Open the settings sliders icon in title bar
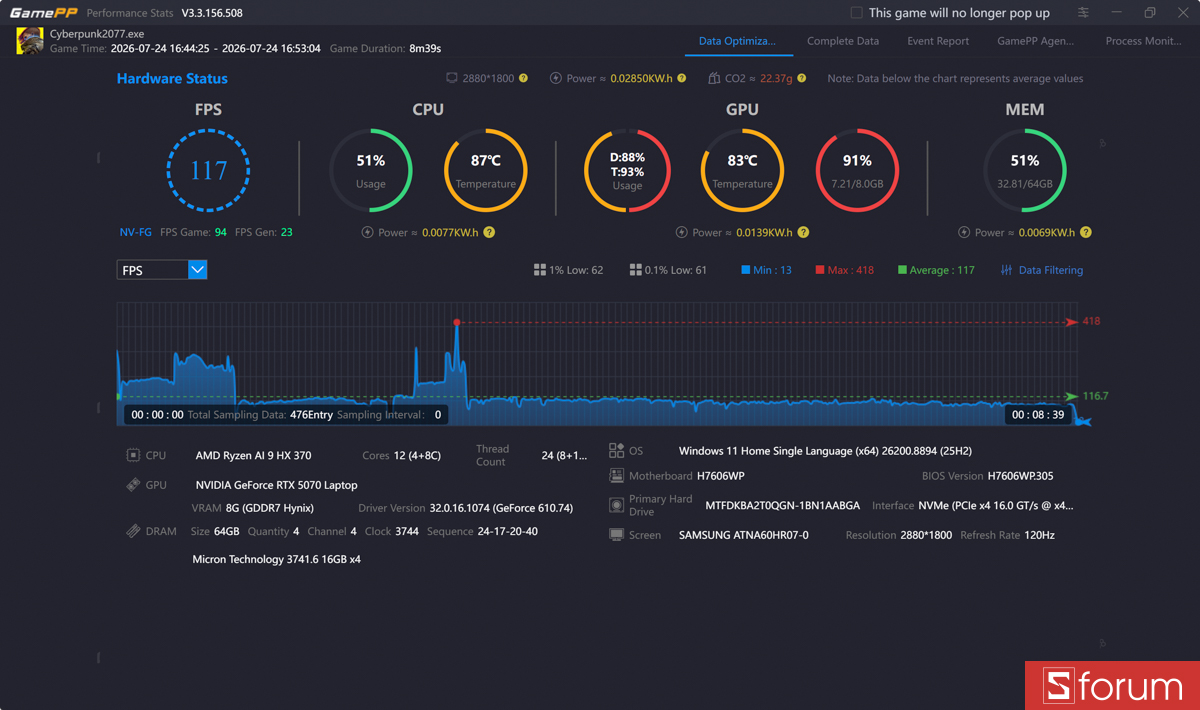 (1084, 13)
